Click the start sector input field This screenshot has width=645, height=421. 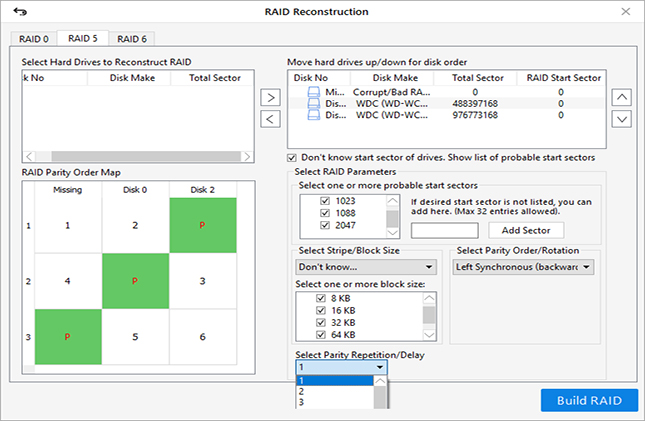pyautogui.click(x=444, y=230)
